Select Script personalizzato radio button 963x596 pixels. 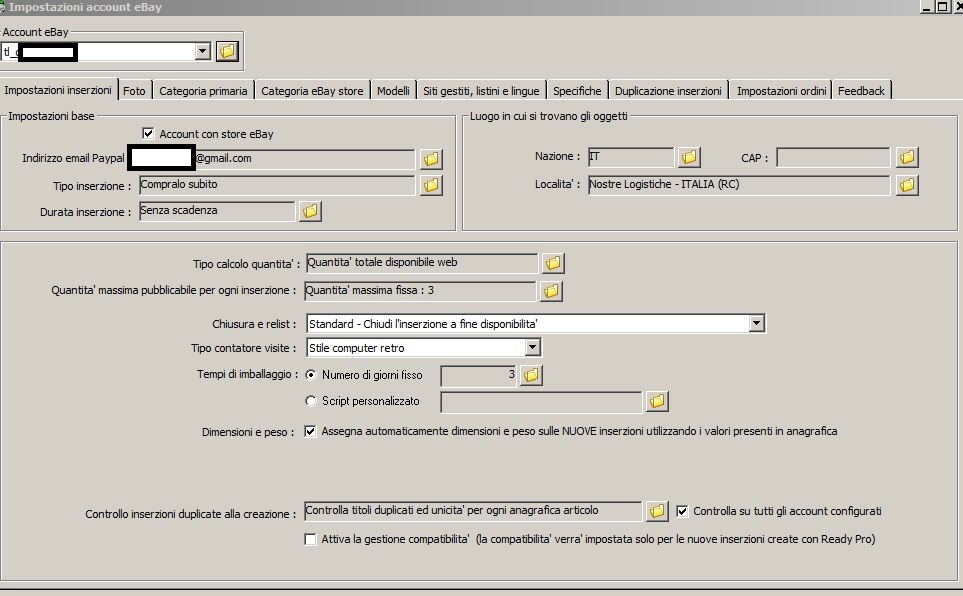pyautogui.click(x=311, y=401)
